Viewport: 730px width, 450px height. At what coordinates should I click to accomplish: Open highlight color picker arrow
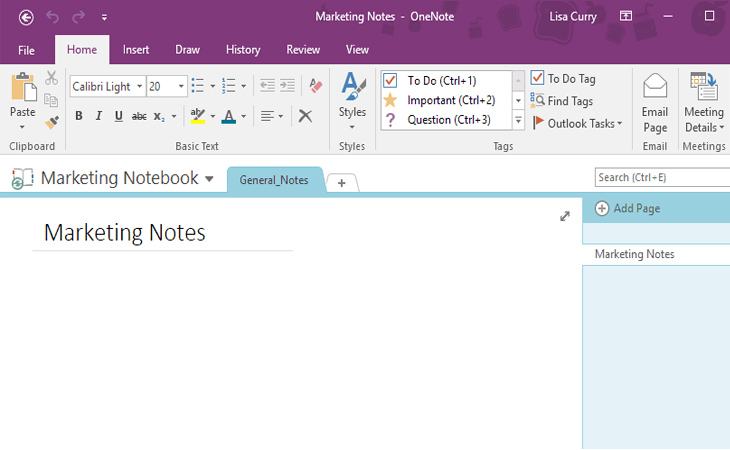pos(212,116)
